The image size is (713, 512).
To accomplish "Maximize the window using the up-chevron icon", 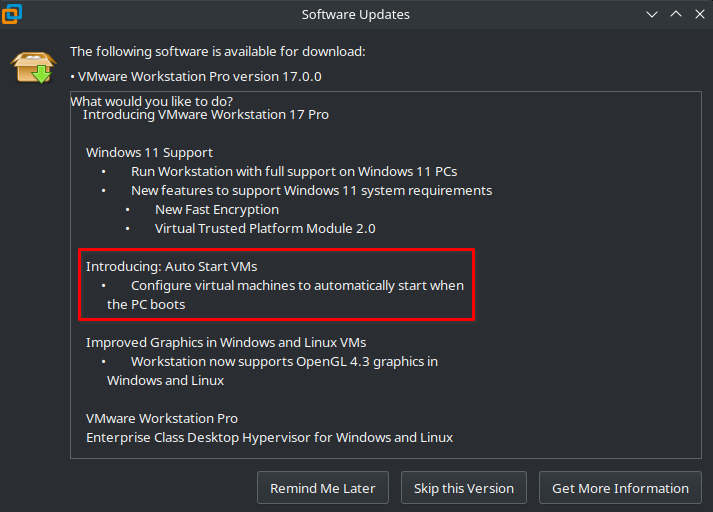I will 676,14.
